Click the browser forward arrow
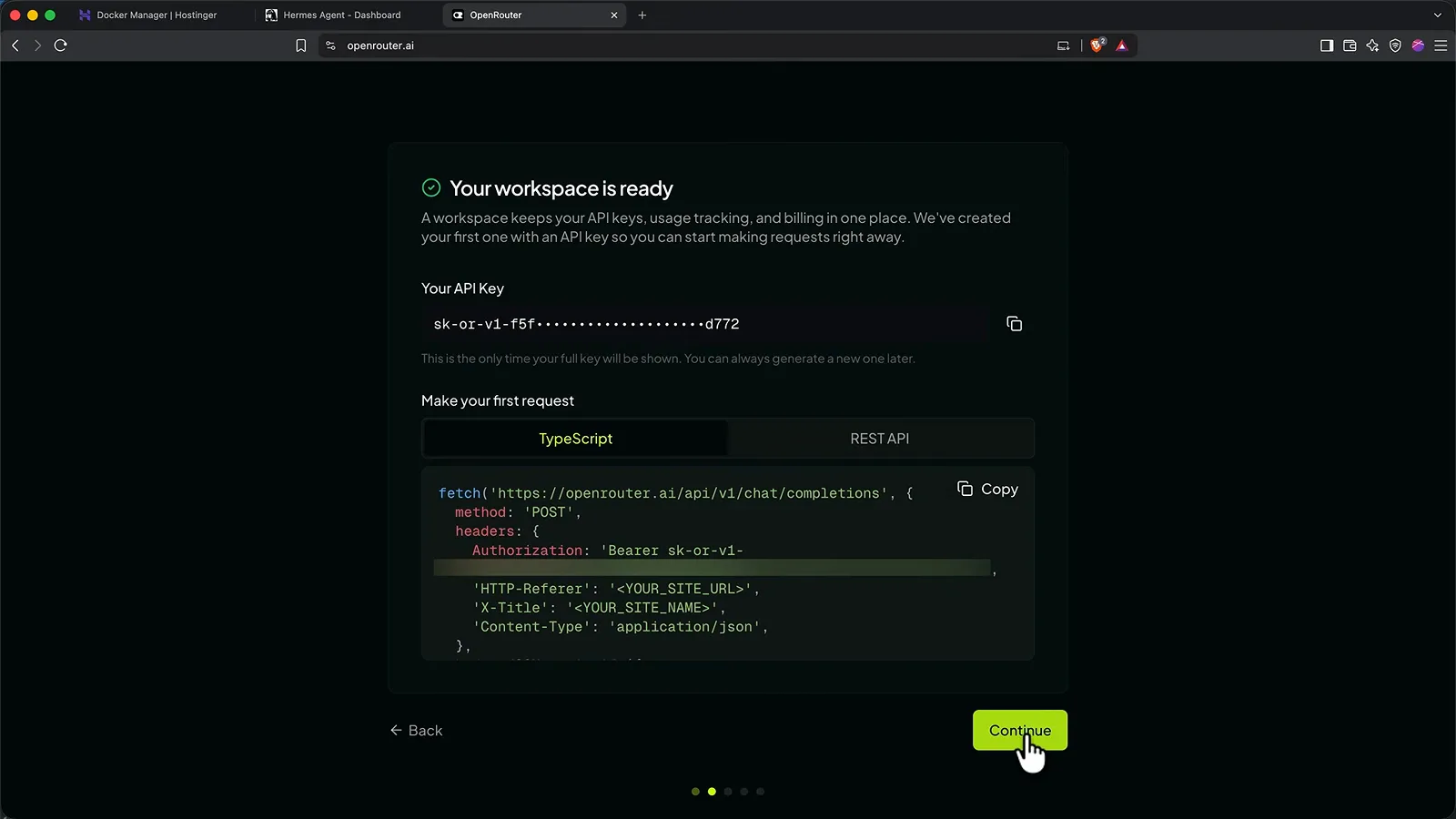This screenshot has width=1456, height=819. (x=37, y=45)
